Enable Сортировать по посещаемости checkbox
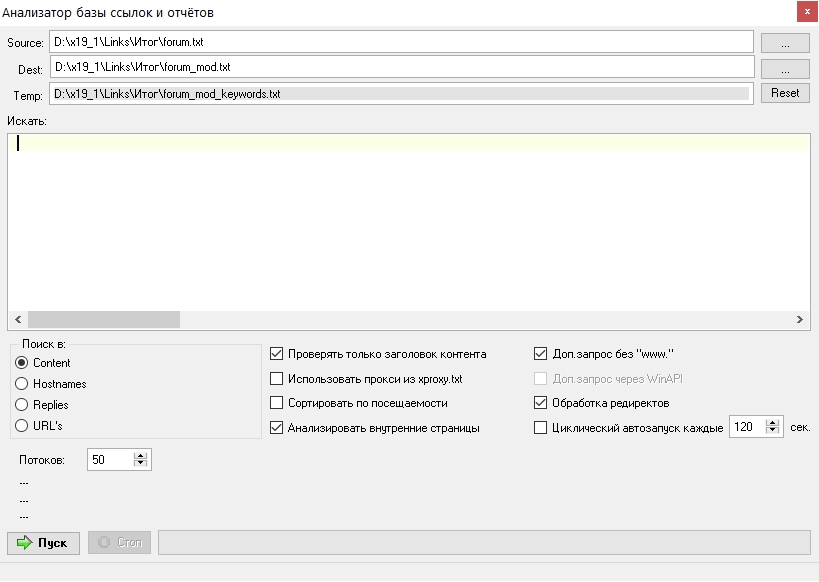 pos(359,403)
